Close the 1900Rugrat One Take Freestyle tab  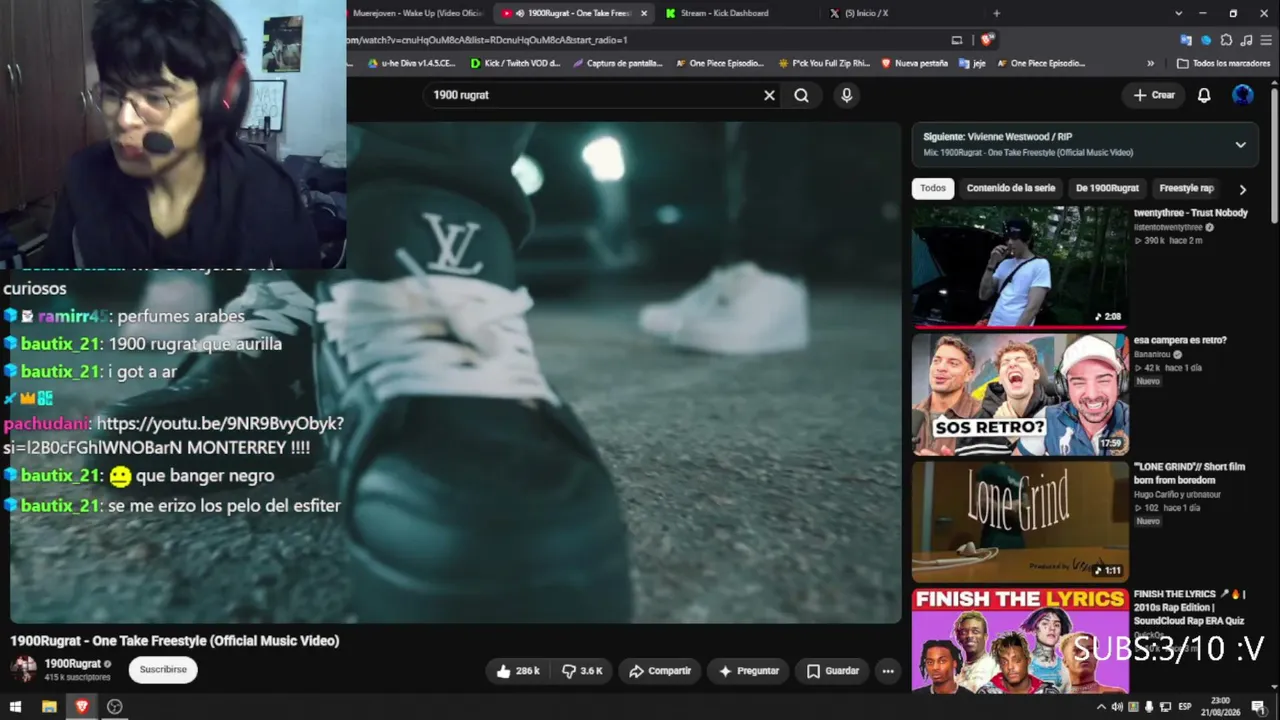point(644,13)
